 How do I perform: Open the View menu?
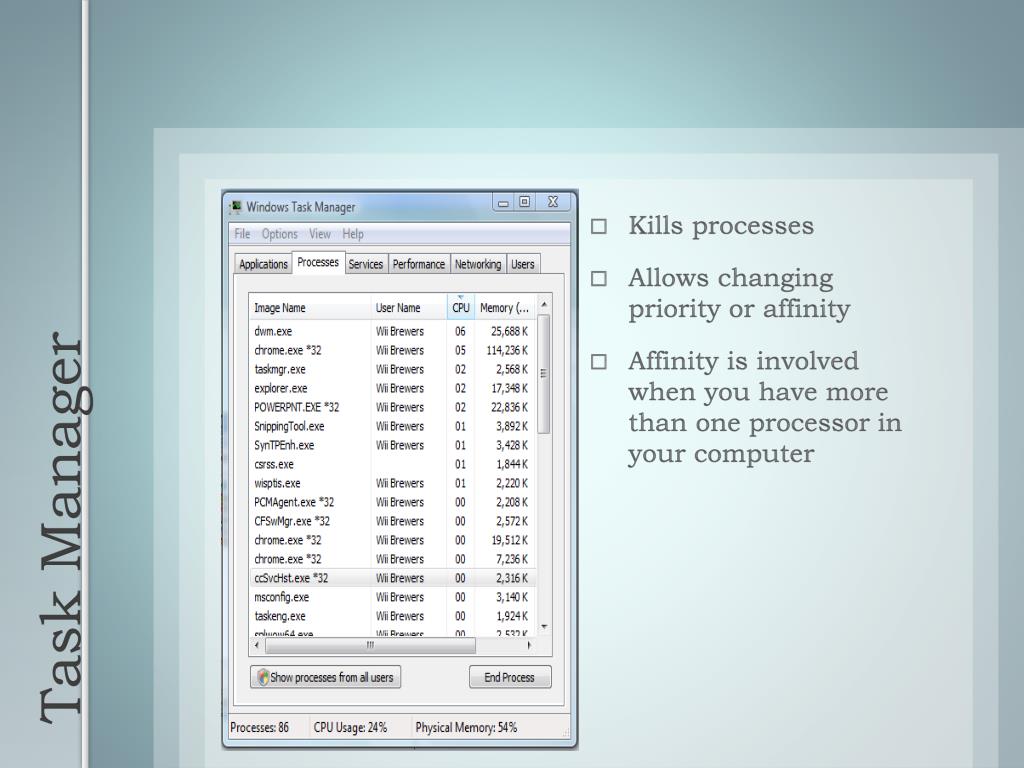pyautogui.click(x=320, y=234)
